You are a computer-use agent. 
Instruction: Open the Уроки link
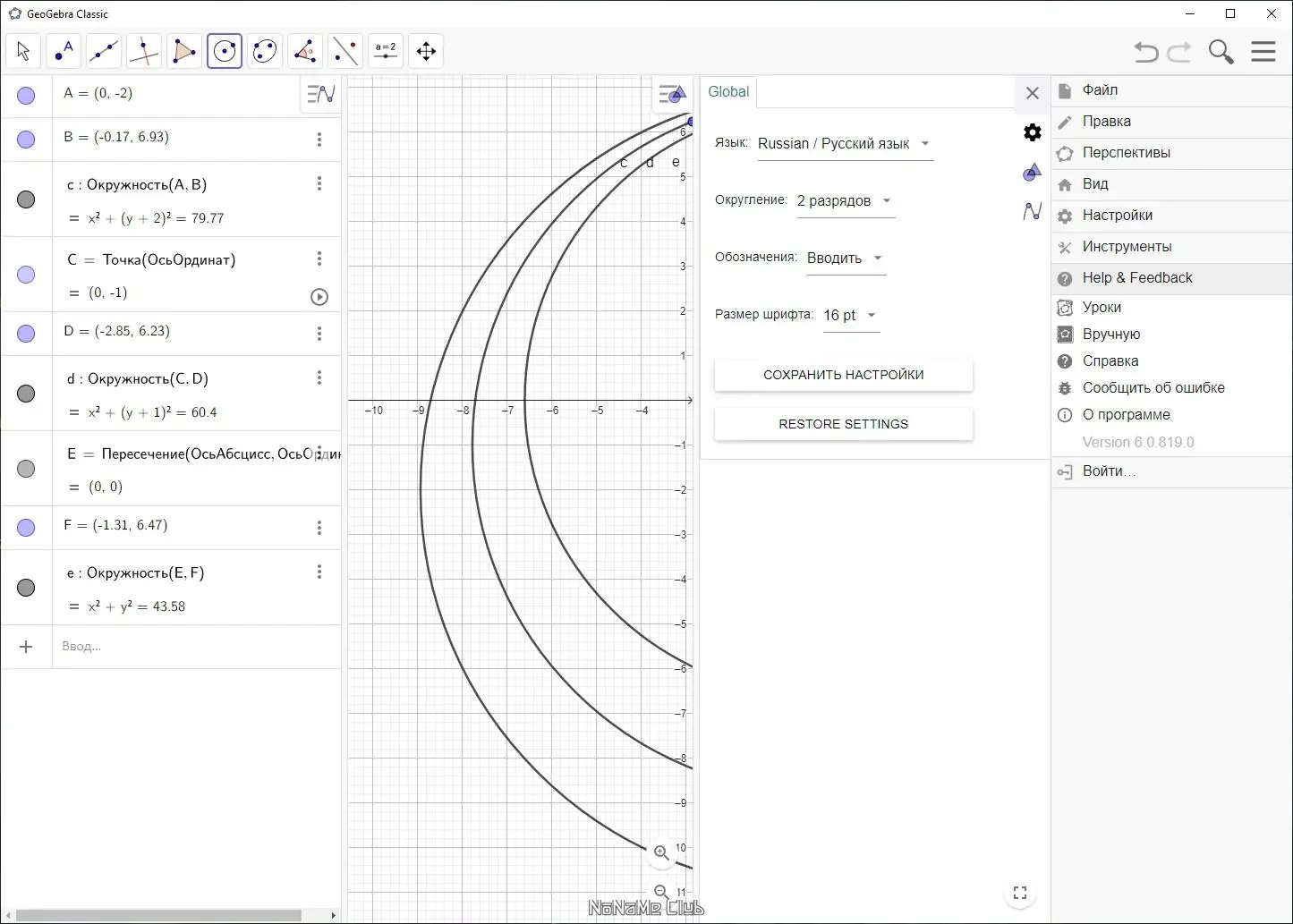[1172, 308]
